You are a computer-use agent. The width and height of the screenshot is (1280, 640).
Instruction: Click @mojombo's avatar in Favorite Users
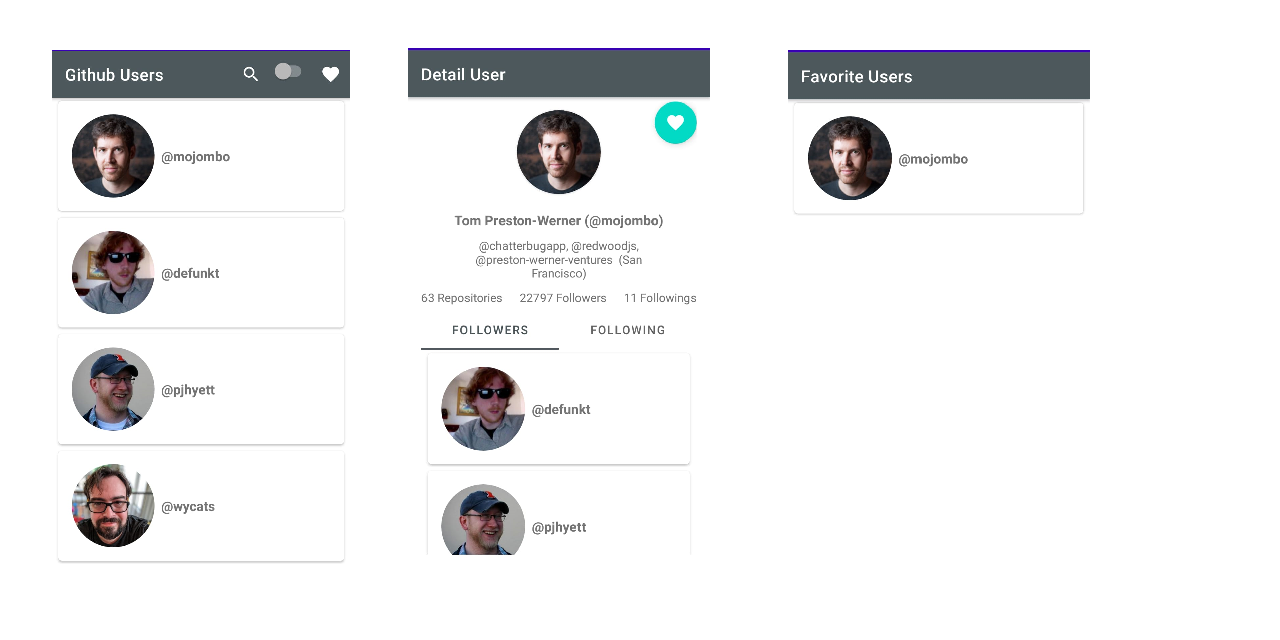[849, 158]
